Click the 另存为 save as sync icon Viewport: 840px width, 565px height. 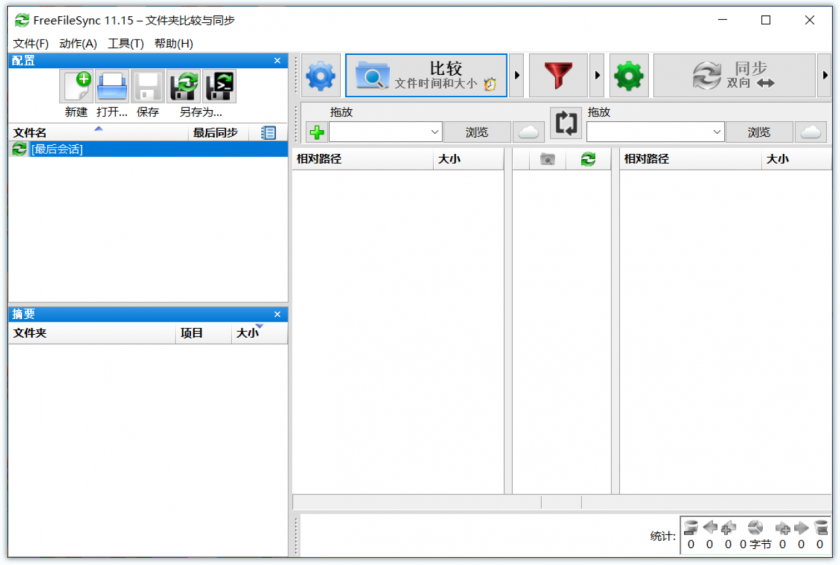click(183, 87)
